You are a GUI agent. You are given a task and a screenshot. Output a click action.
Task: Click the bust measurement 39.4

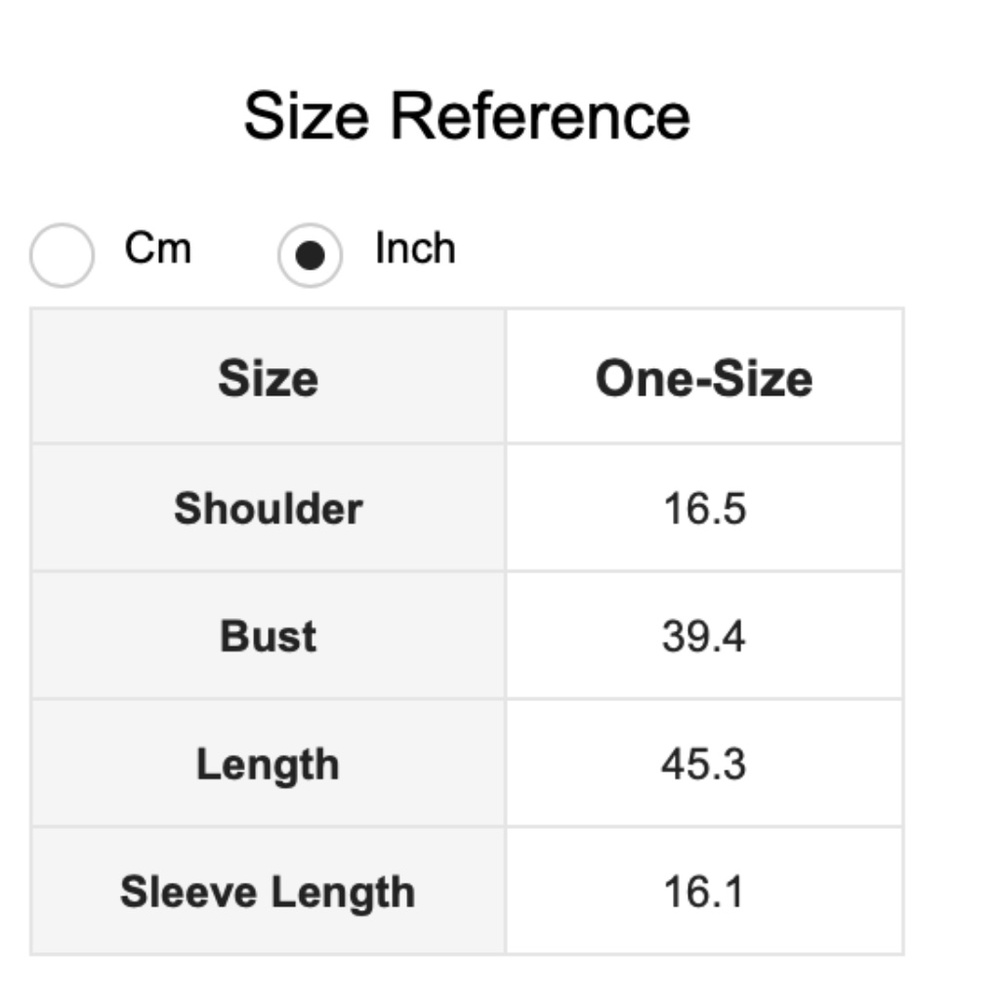704,636
